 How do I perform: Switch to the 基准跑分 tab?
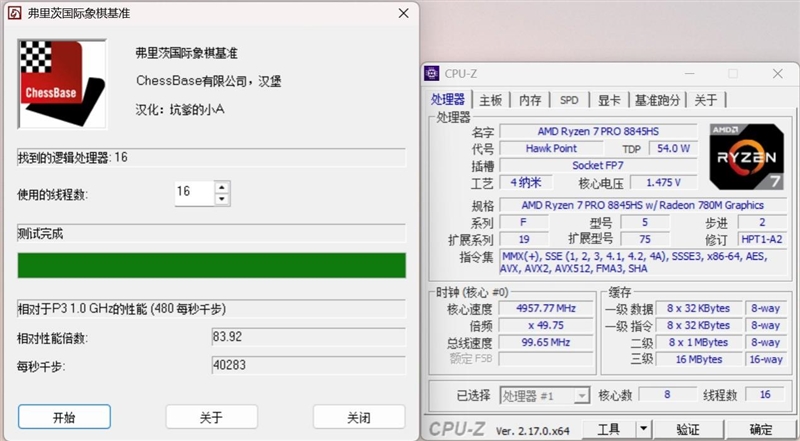coord(657,100)
